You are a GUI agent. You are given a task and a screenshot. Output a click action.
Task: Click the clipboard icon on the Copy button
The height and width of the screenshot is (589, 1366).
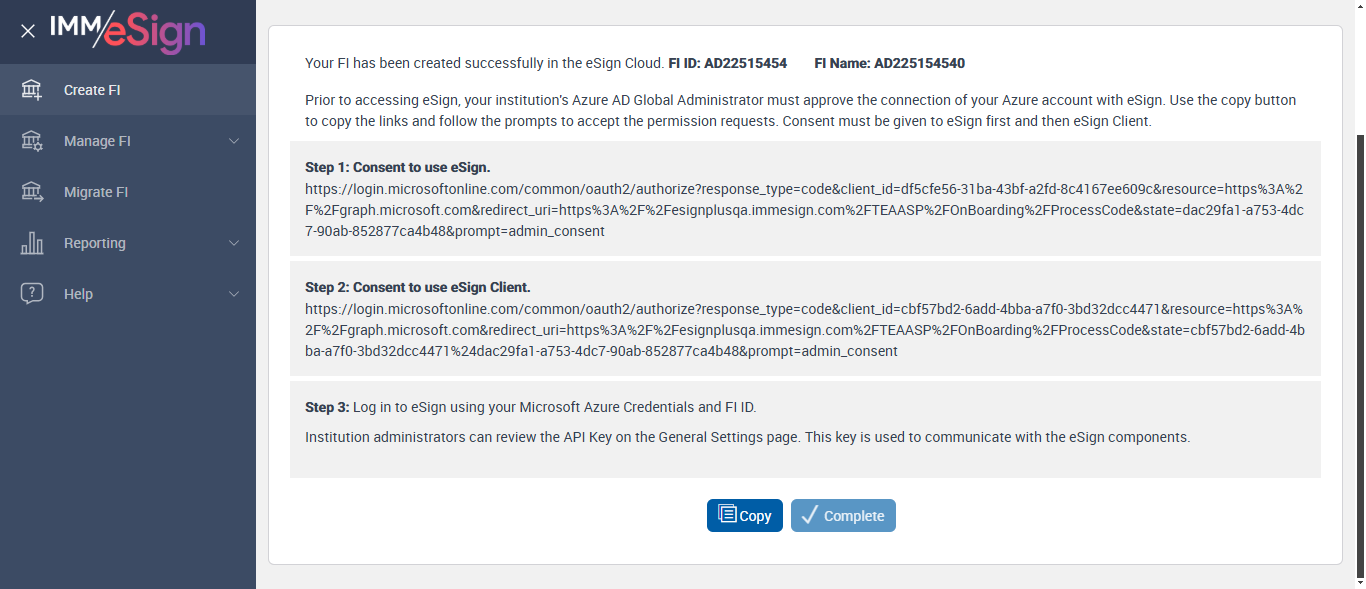pos(727,516)
